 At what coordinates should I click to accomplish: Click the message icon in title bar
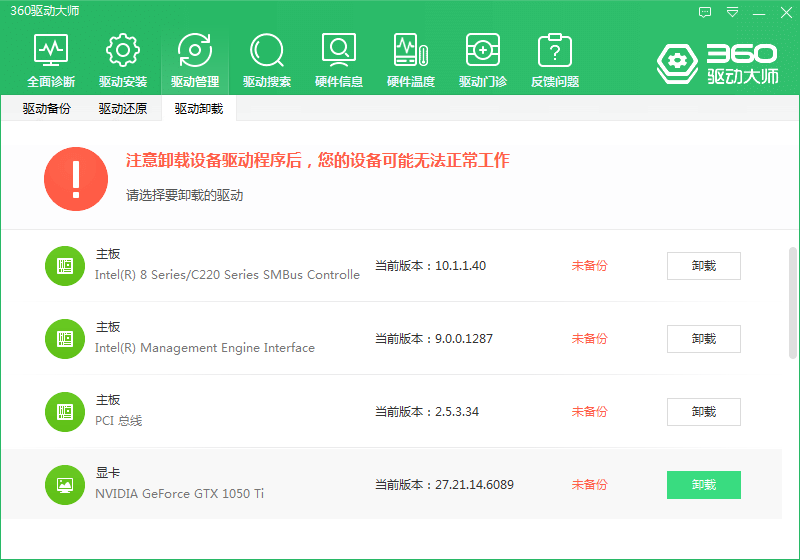pyautogui.click(x=705, y=12)
